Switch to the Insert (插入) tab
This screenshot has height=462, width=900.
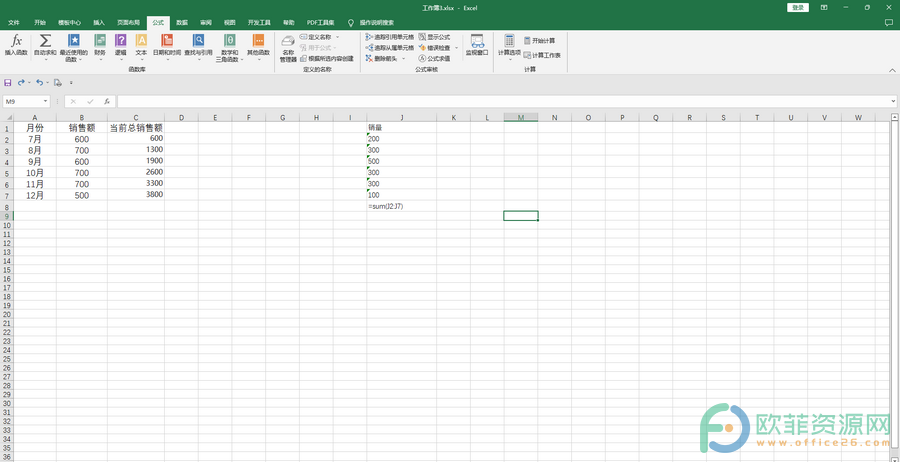tap(99, 22)
